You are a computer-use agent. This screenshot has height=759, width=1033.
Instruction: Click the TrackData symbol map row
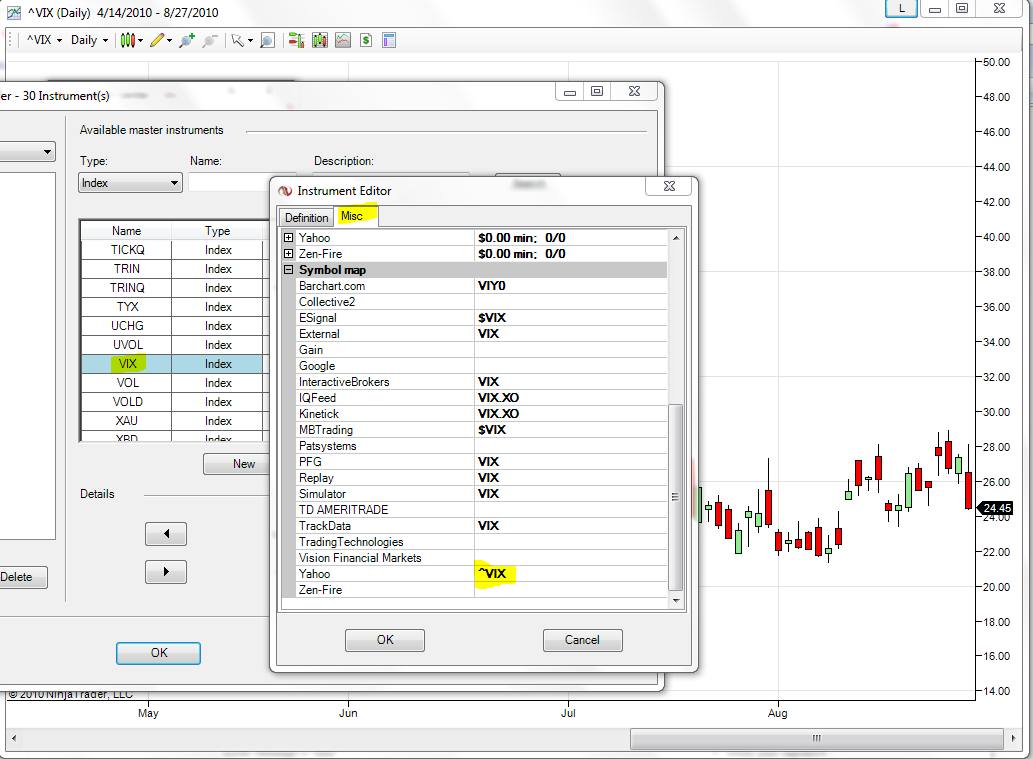pos(481,526)
